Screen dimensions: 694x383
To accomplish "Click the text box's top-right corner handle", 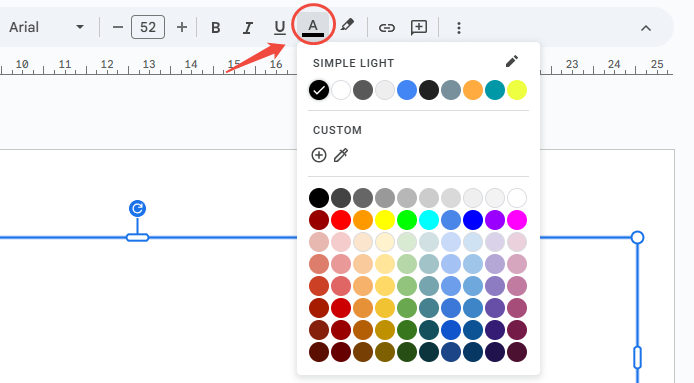I will pos(637,238).
